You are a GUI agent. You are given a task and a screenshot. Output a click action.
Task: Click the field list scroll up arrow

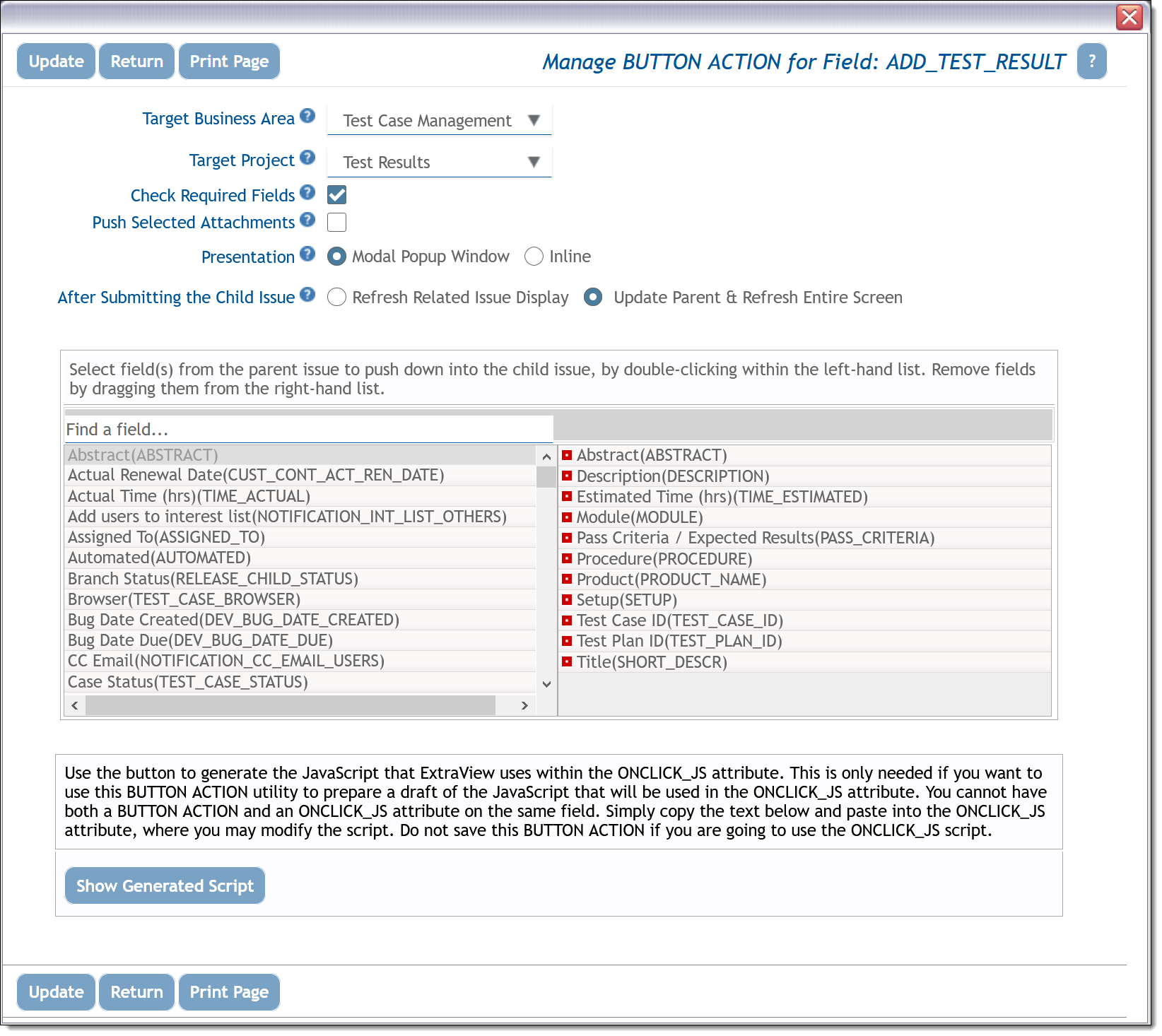click(x=546, y=457)
